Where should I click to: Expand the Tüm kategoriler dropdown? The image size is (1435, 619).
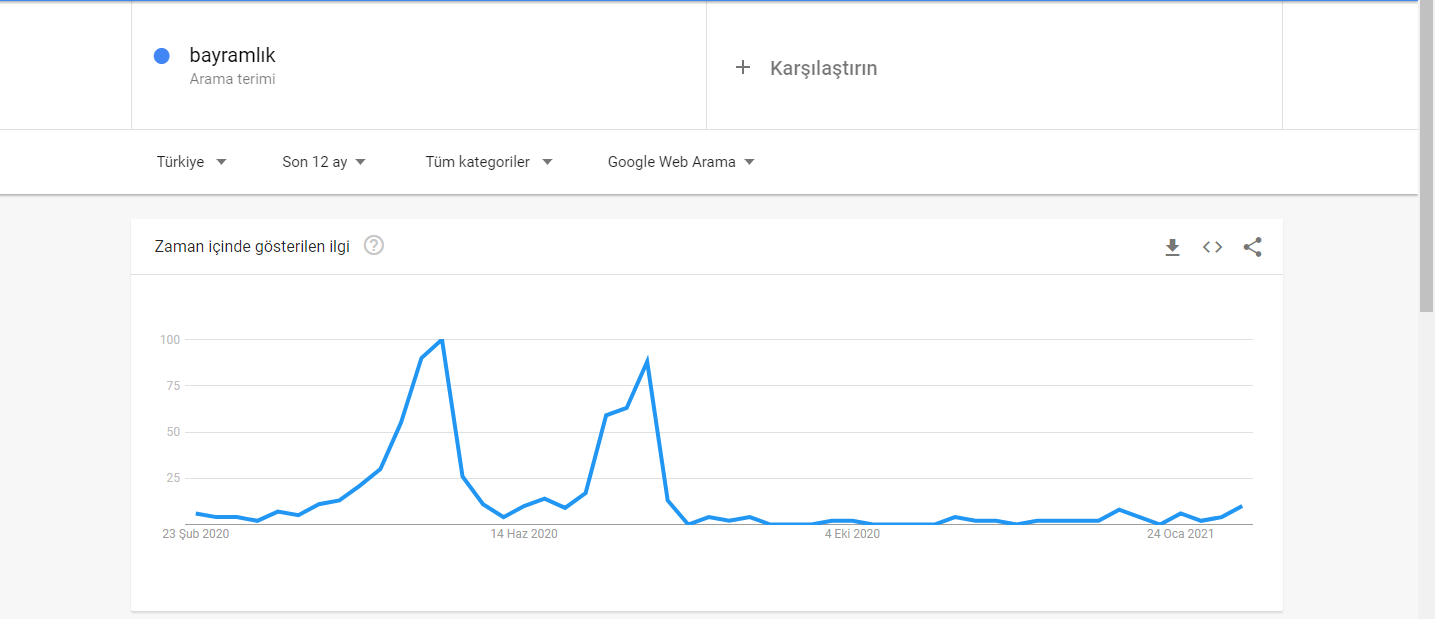pyautogui.click(x=489, y=162)
